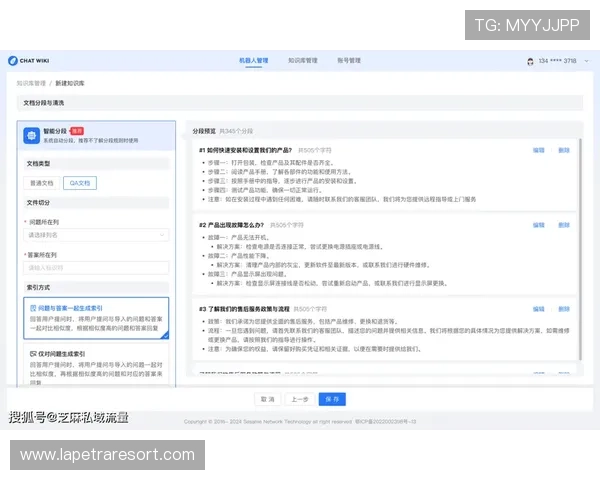Screen dimensions: 600x480
Task: Click the 故障一：产品无法开机 line
Action: tap(238, 238)
